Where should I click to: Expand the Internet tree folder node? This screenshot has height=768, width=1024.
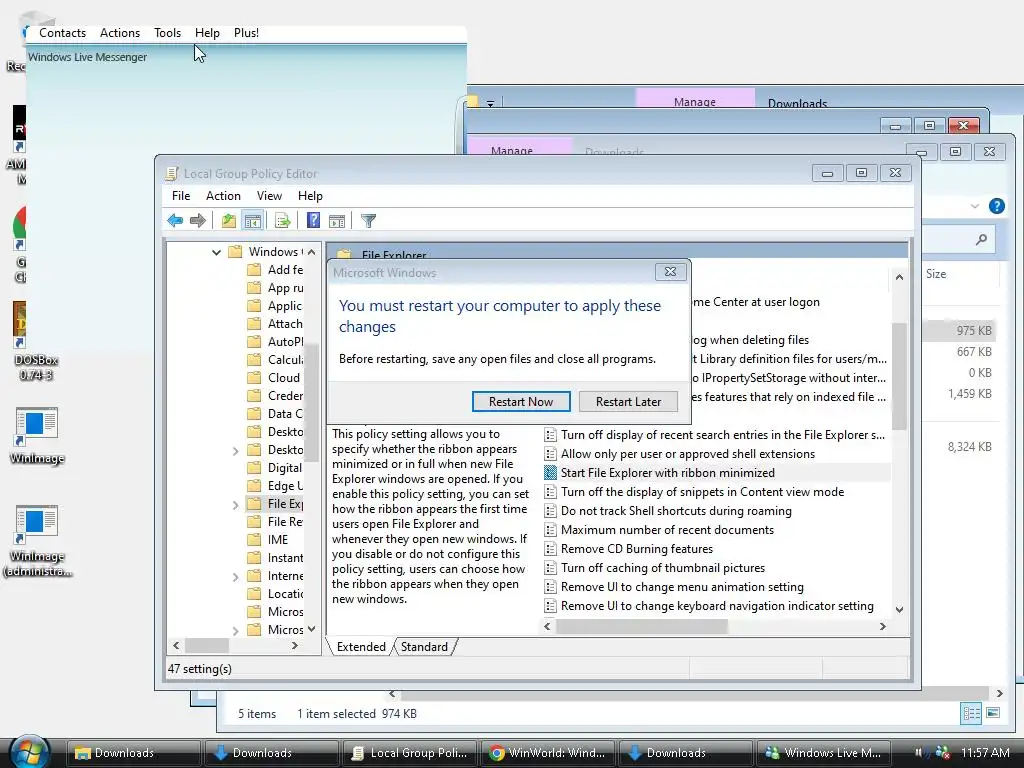236,577
